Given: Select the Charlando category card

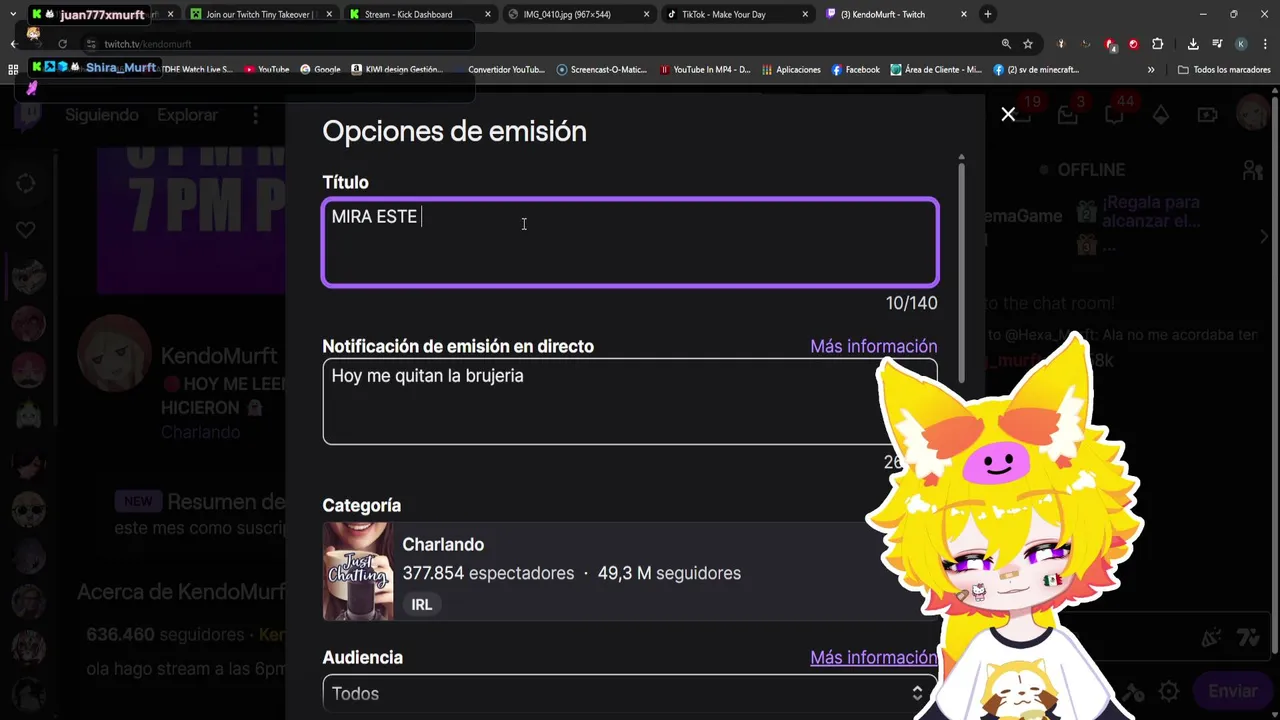Looking at the screenshot, I should [630, 571].
